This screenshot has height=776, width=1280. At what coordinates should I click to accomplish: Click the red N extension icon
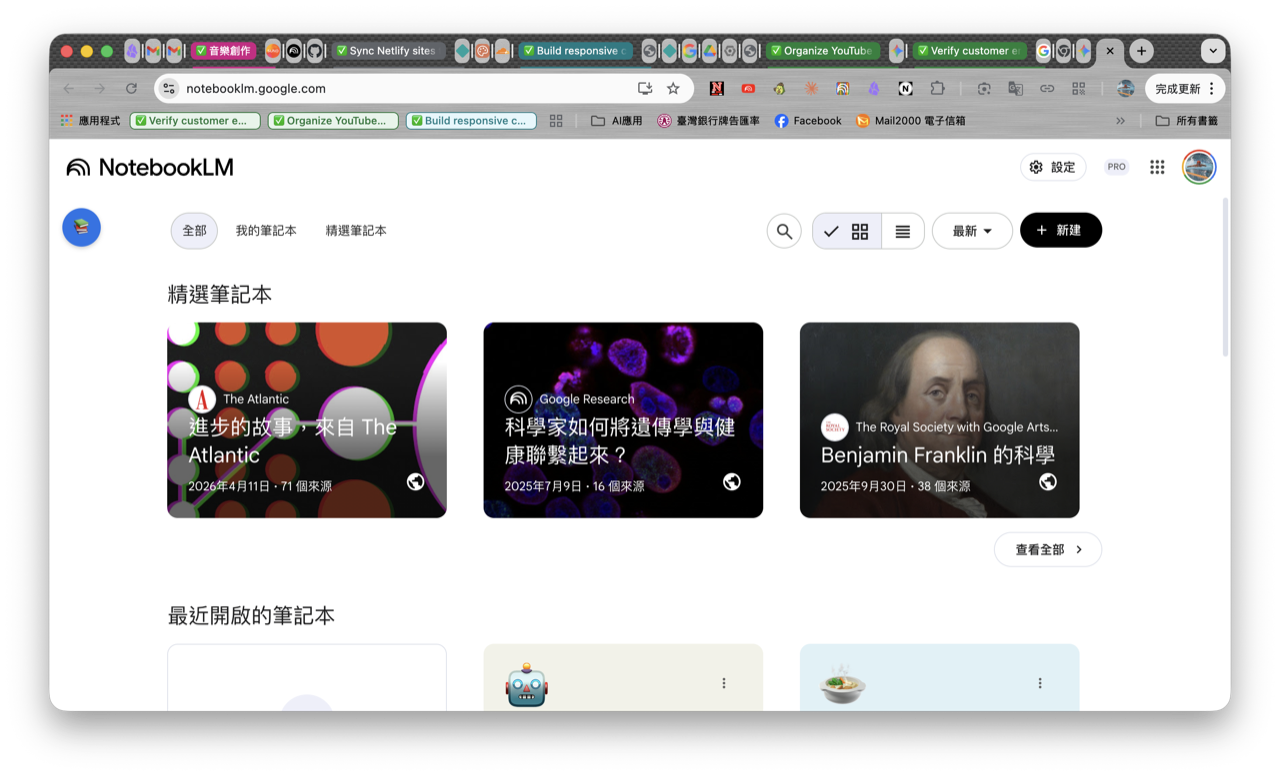point(716,88)
